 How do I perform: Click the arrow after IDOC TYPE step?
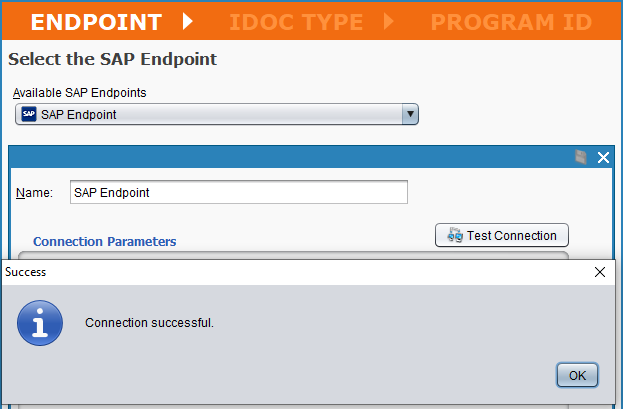[x=388, y=22]
